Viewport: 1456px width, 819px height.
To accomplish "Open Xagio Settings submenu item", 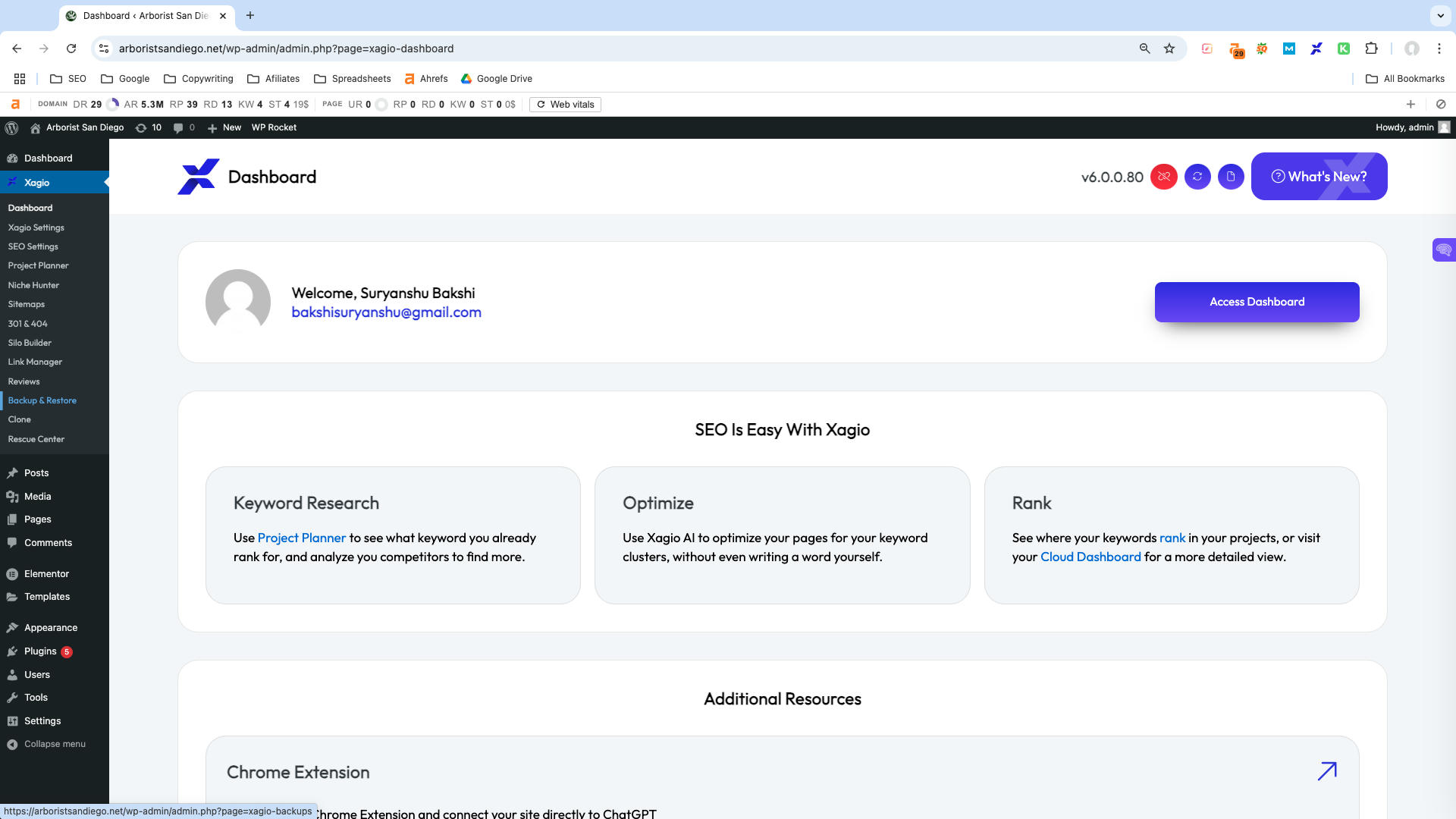I will tap(36, 227).
